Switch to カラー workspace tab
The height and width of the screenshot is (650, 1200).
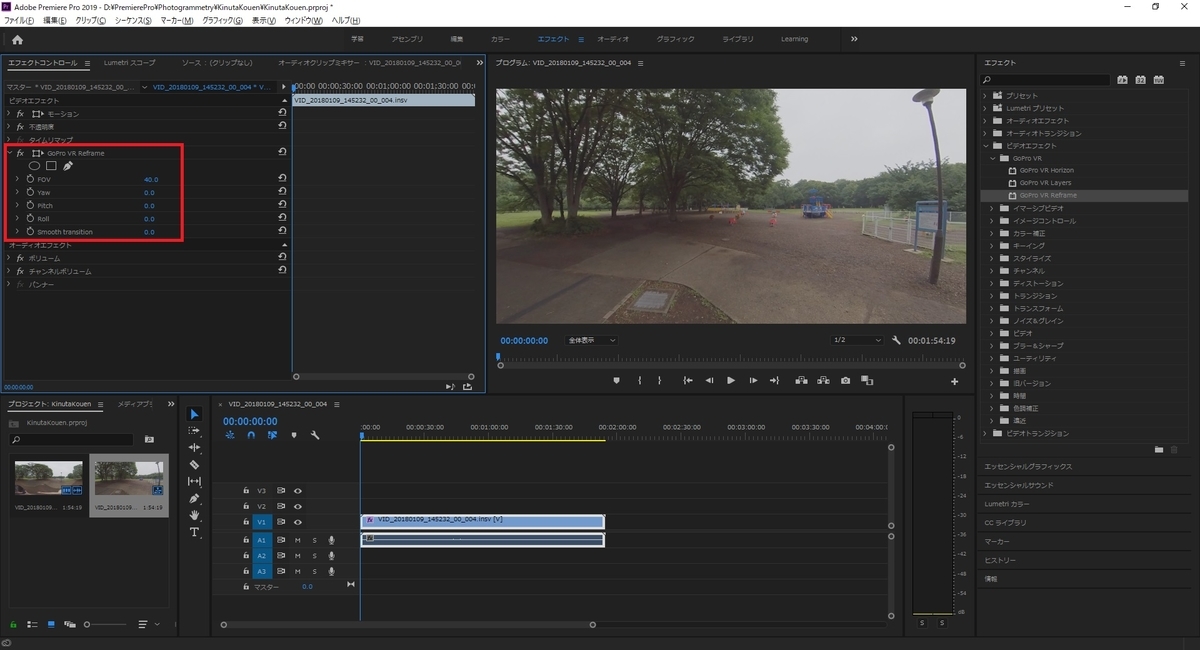pyautogui.click(x=500, y=39)
